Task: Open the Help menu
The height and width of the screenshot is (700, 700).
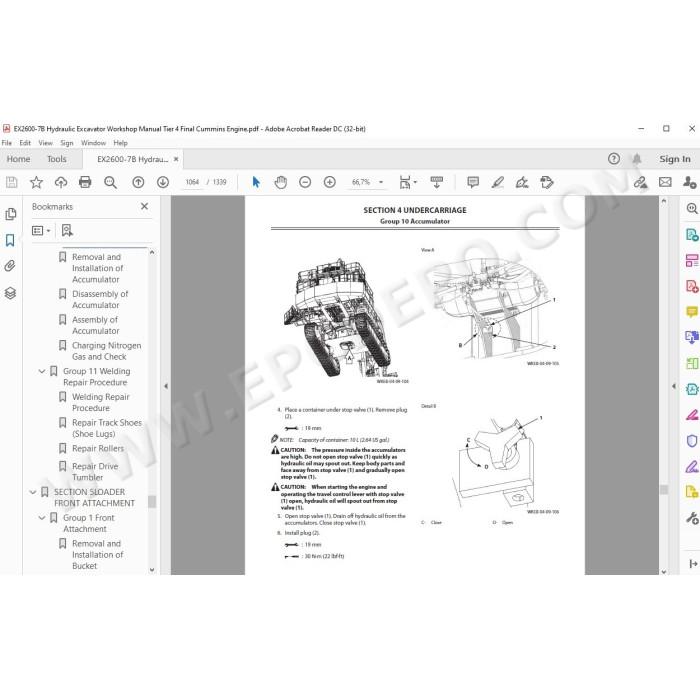Action: coord(121,143)
